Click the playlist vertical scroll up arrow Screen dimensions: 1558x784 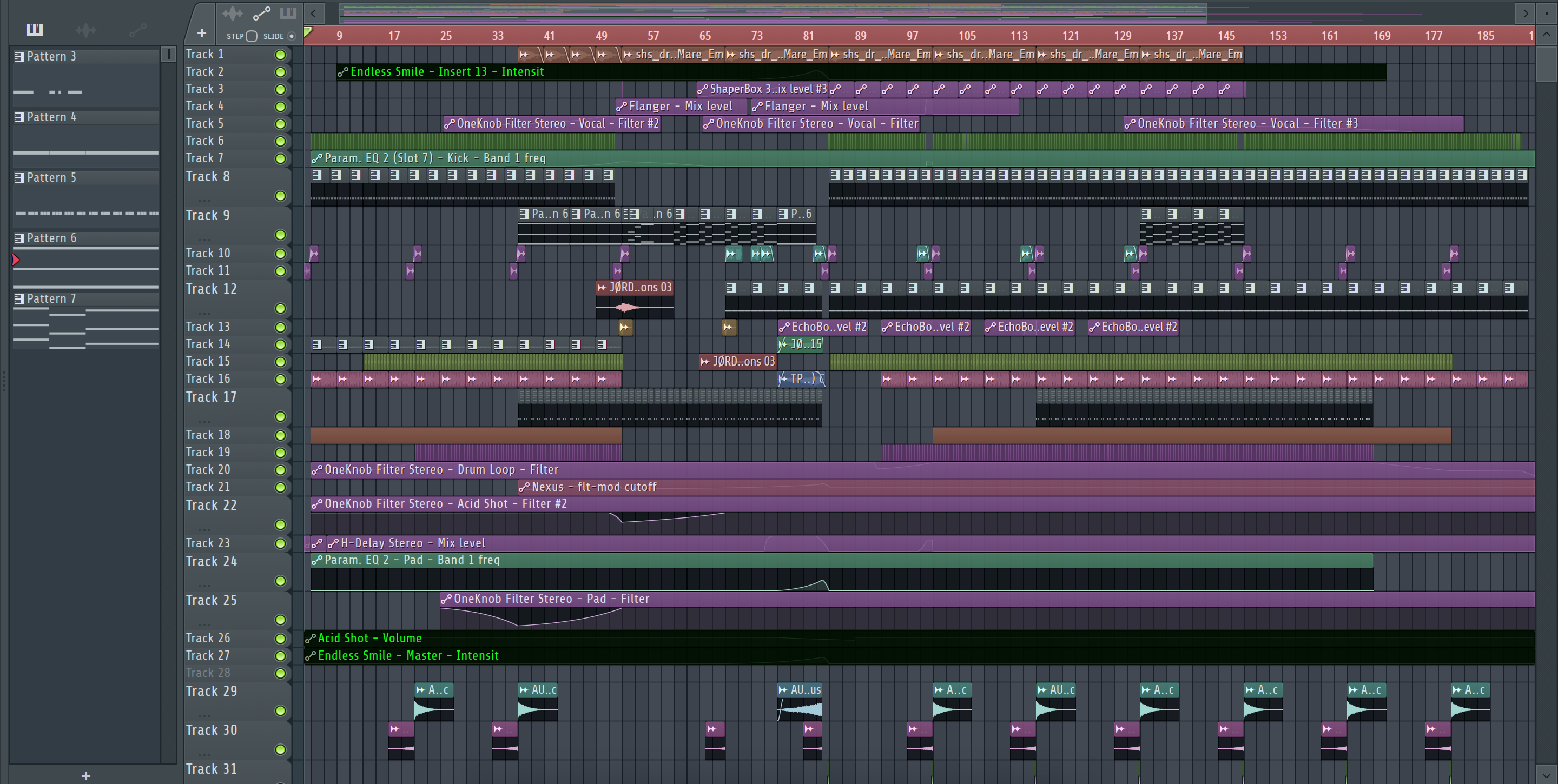[x=1546, y=35]
